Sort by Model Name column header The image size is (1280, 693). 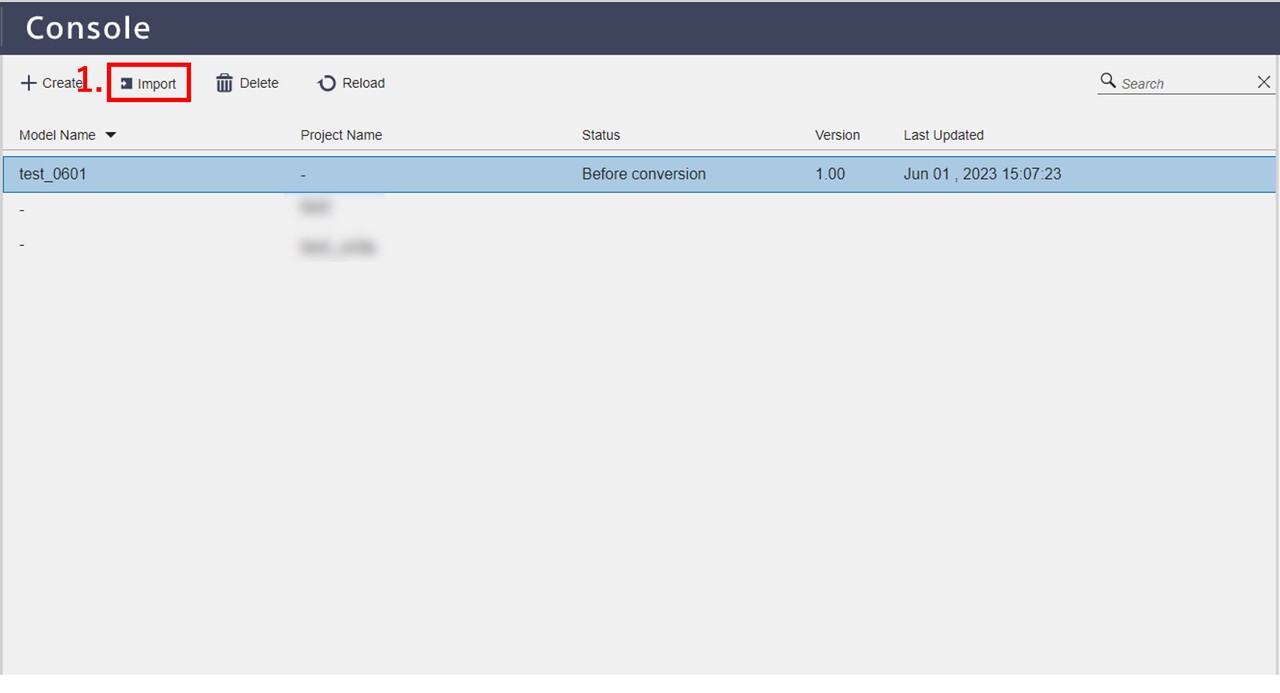[x=57, y=135]
